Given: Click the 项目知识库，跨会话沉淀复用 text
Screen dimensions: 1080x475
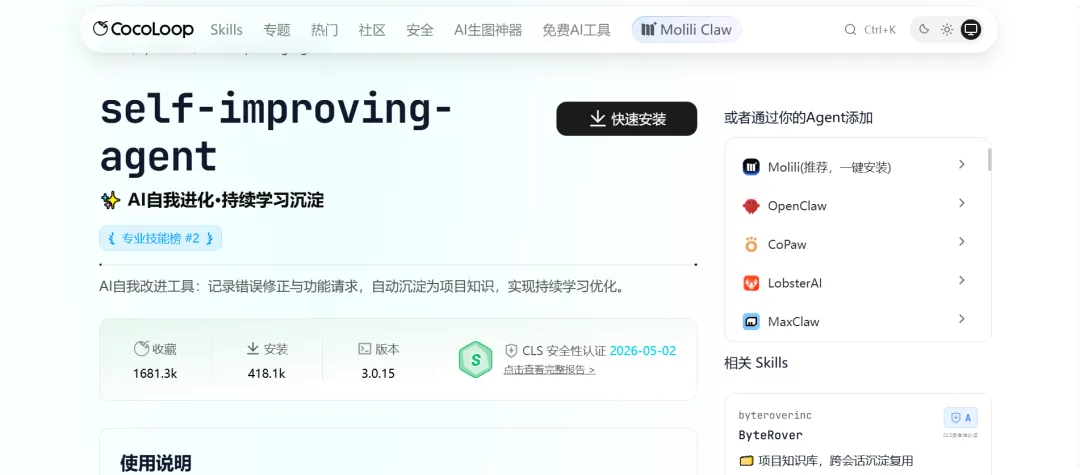Looking at the screenshot, I should pos(835,461).
